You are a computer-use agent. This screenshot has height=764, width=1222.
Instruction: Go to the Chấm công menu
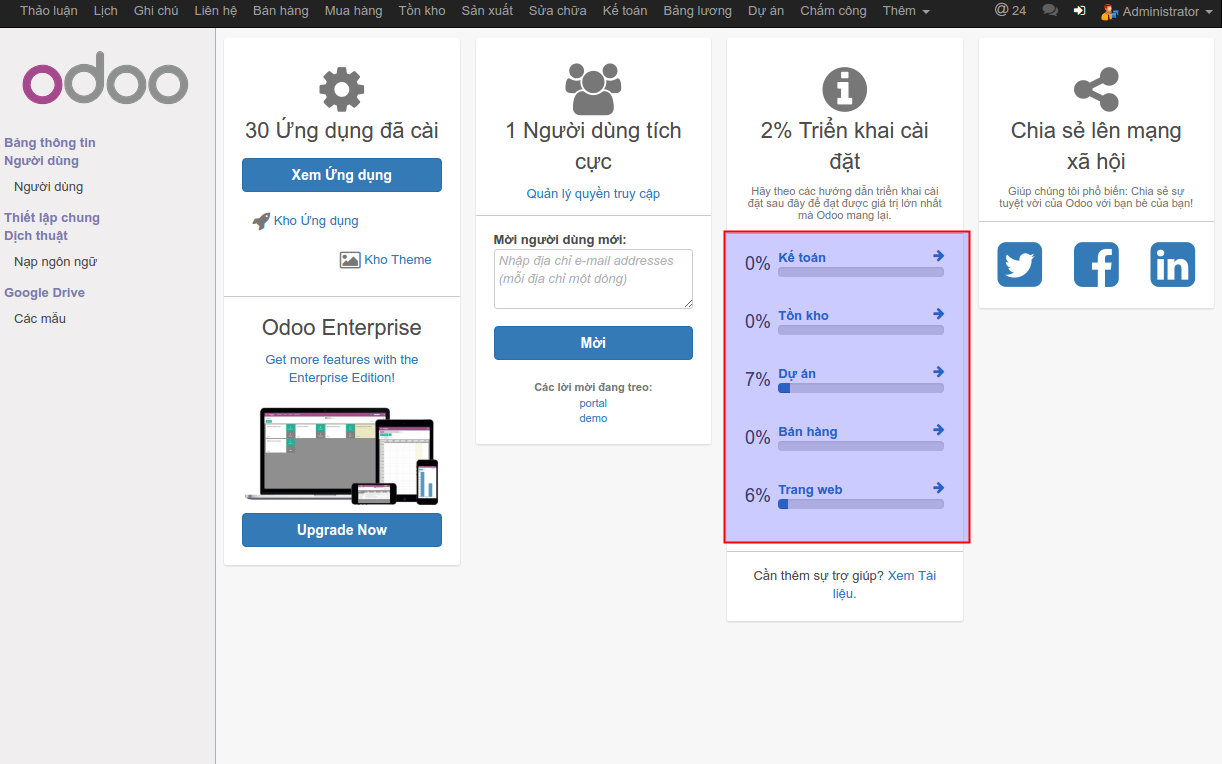tap(834, 11)
